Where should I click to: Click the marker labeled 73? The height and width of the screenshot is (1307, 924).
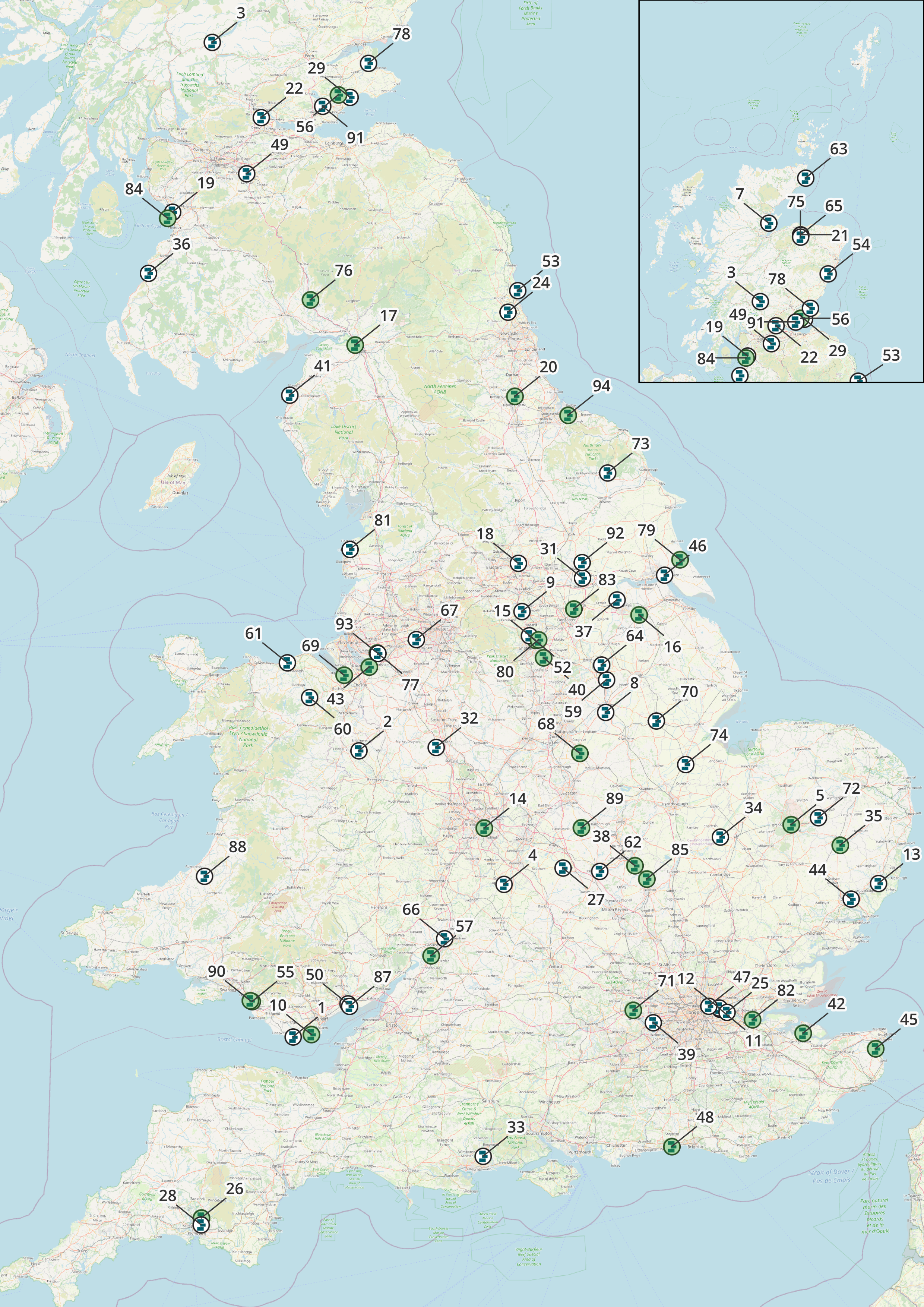pyautogui.click(x=608, y=473)
